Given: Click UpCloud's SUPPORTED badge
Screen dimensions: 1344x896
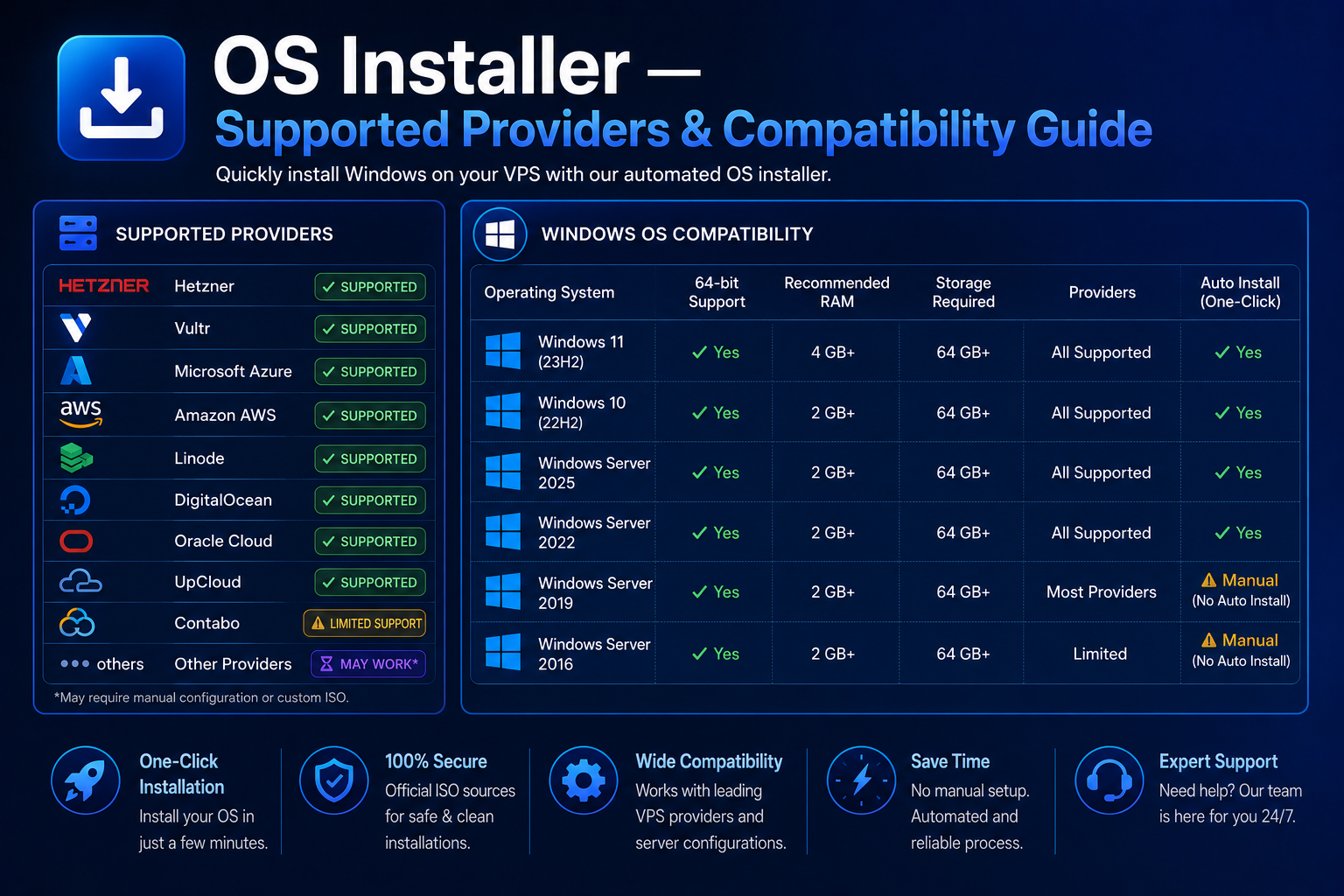Looking at the screenshot, I should tap(370, 583).
